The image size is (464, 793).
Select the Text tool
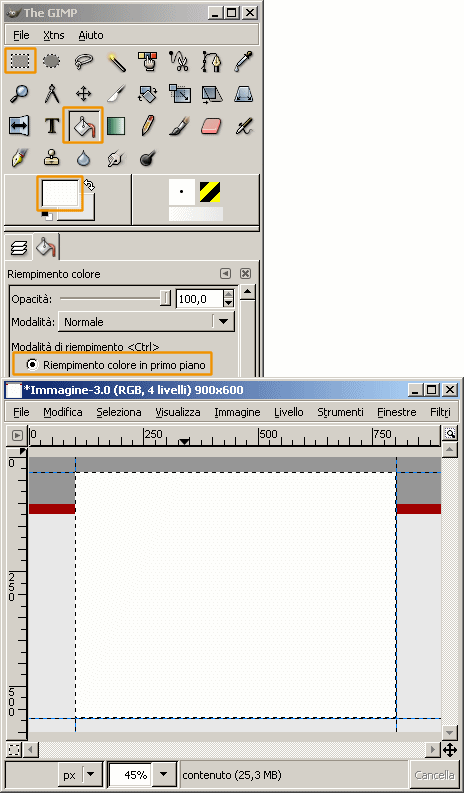click(x=51, y=125)
